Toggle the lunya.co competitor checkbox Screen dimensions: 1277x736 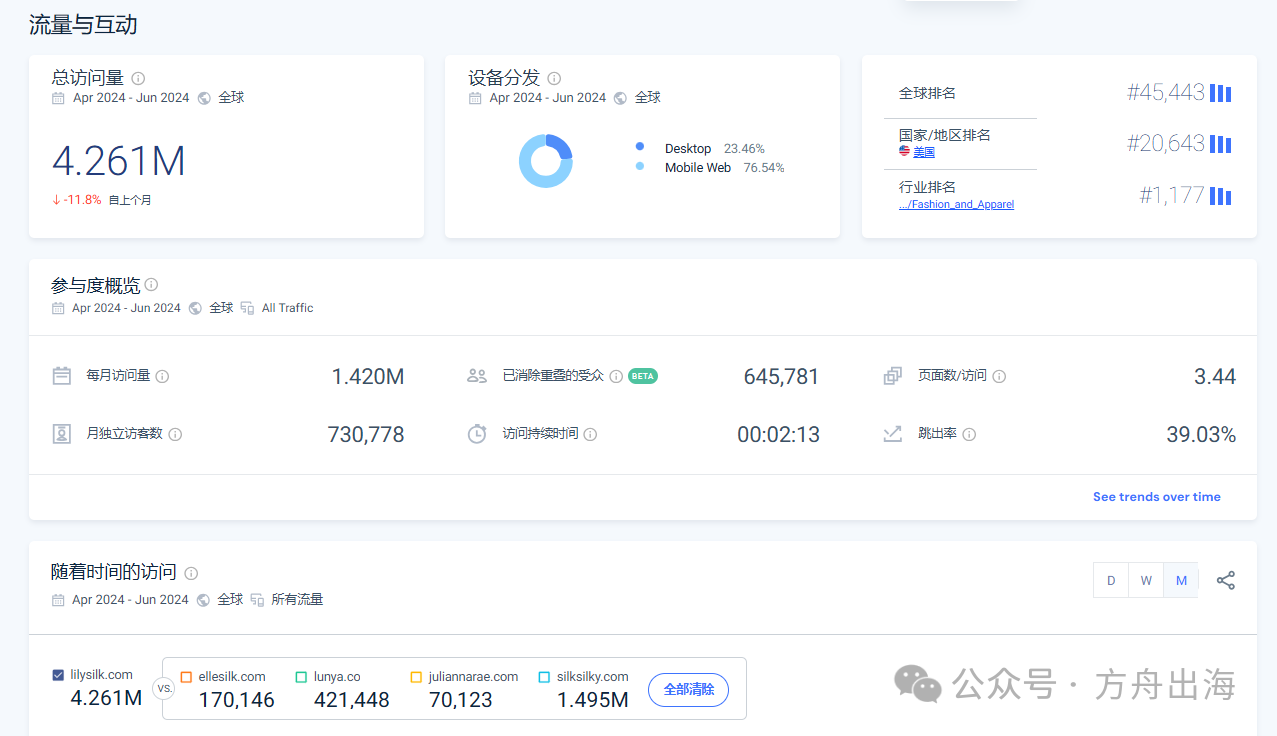tap(301, 677)
